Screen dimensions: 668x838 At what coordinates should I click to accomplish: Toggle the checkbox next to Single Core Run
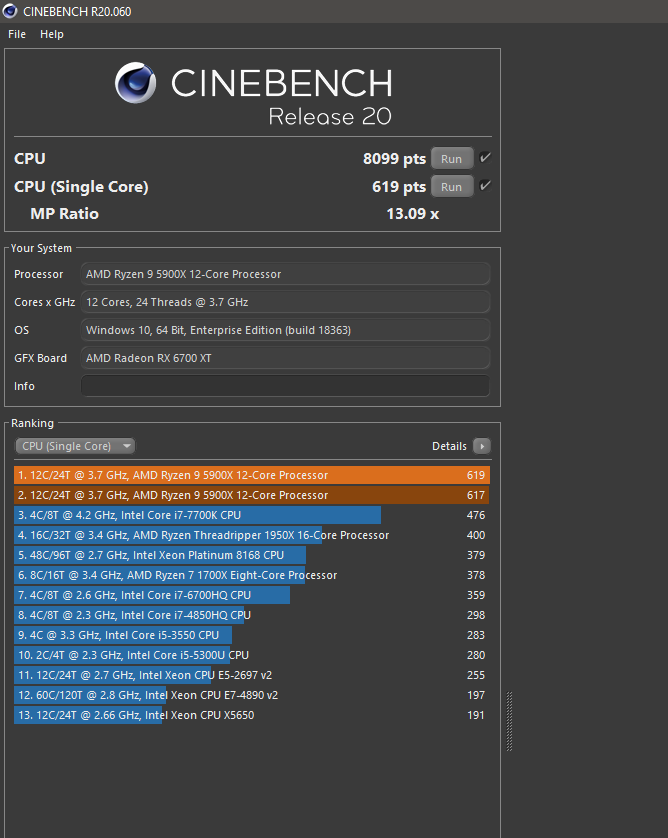[x=485, y=185]
